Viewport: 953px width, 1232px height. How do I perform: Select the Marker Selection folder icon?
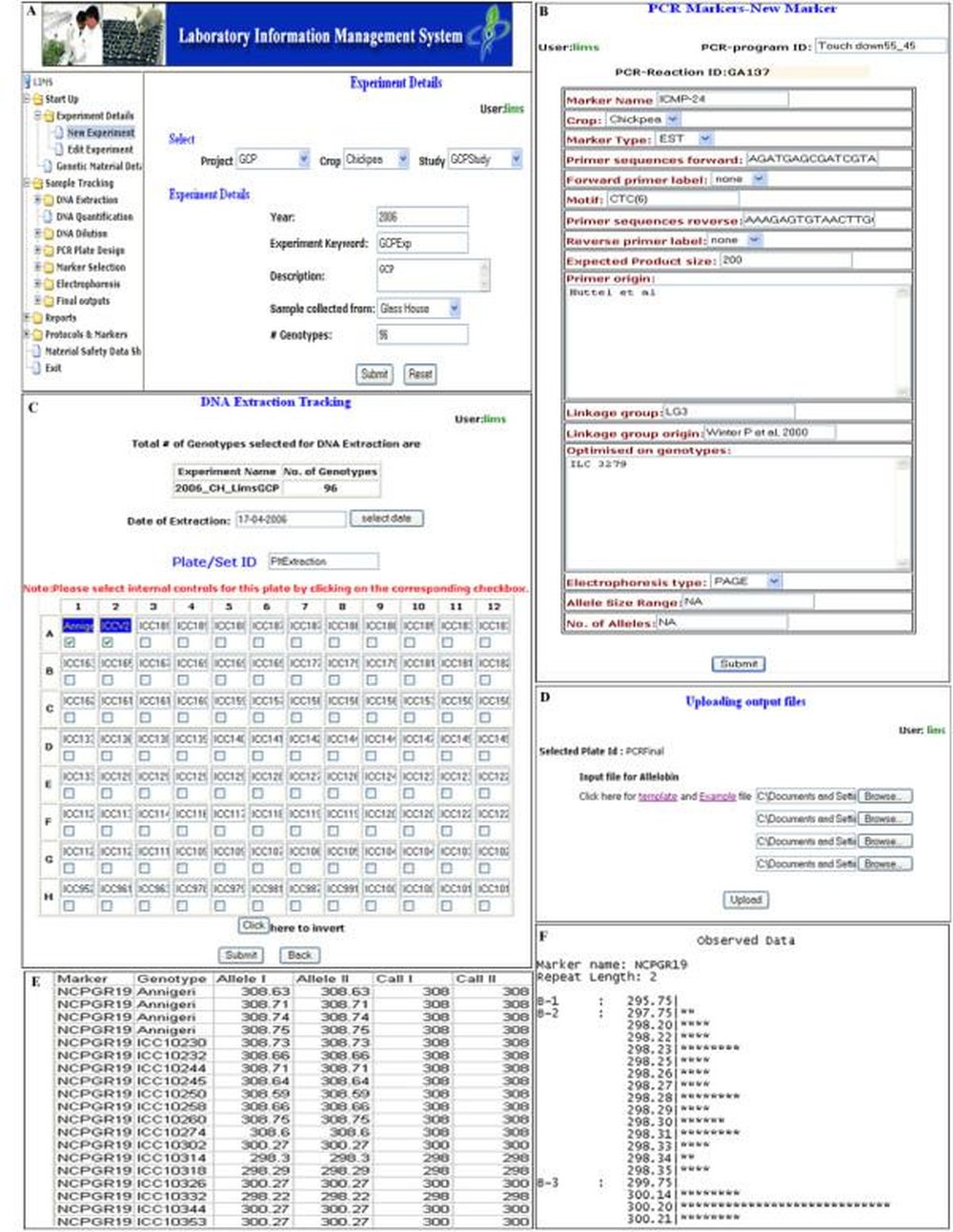(49, 267)
